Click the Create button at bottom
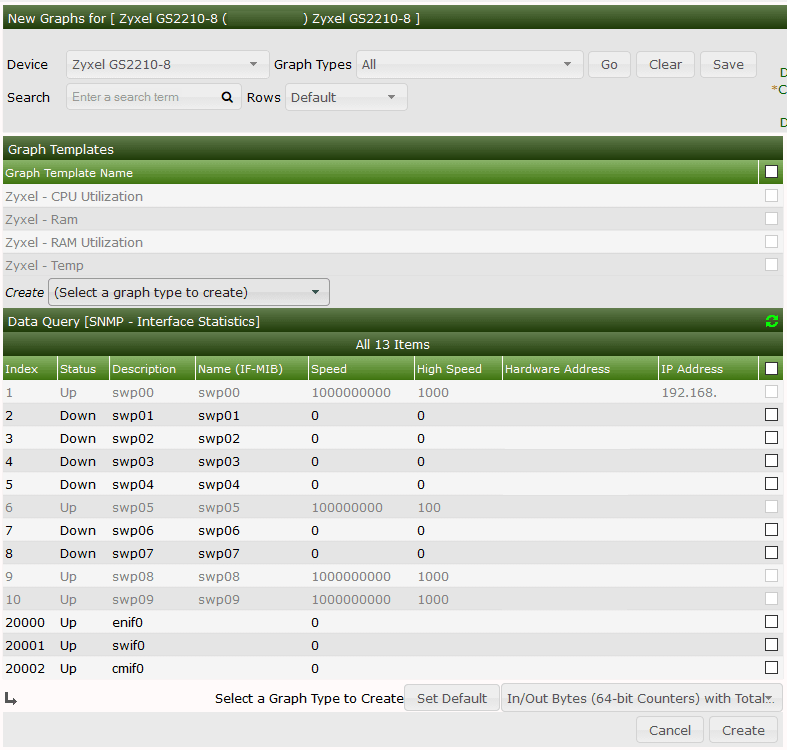The width and height of the screenshot is (787, 750). (x=743, y=730)
